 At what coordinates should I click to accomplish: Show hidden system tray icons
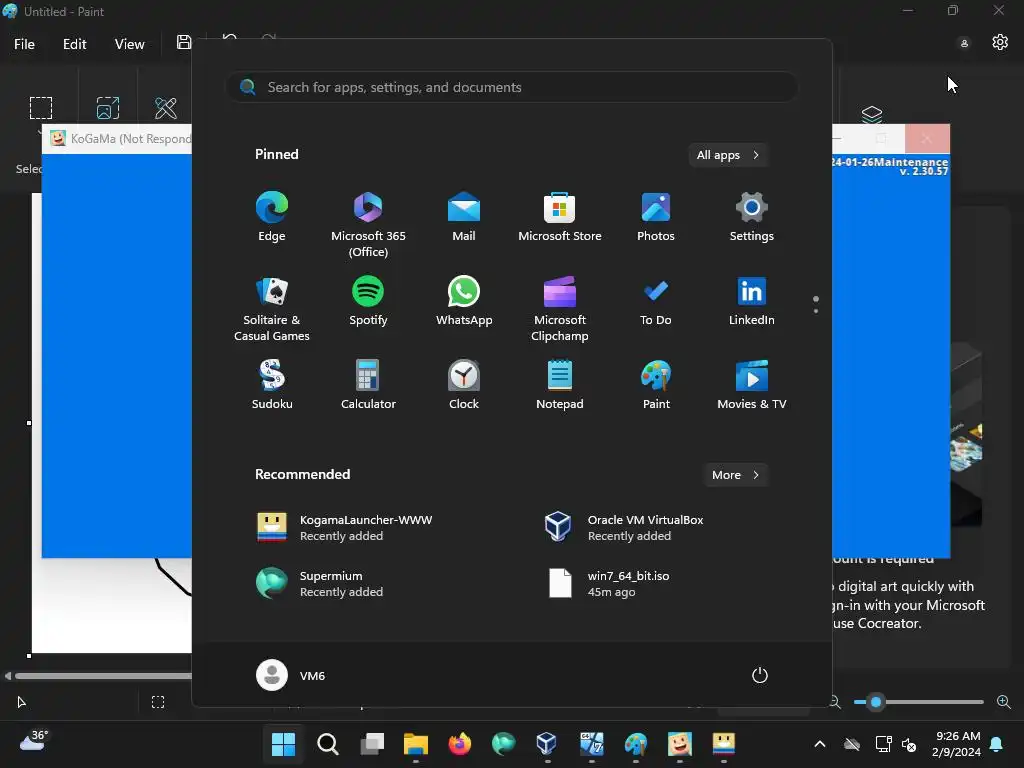pyautogui.click(x=820, y=744)
